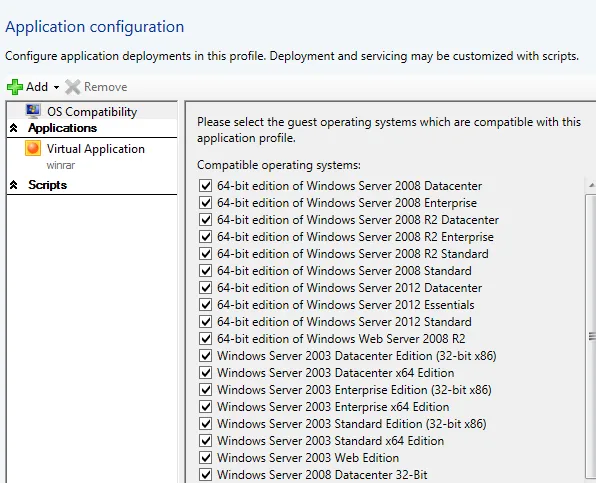Viewport: 596px width, 483px height.
Task: Click the orange Virtual Application icon
Action: [x=33, y=148]
